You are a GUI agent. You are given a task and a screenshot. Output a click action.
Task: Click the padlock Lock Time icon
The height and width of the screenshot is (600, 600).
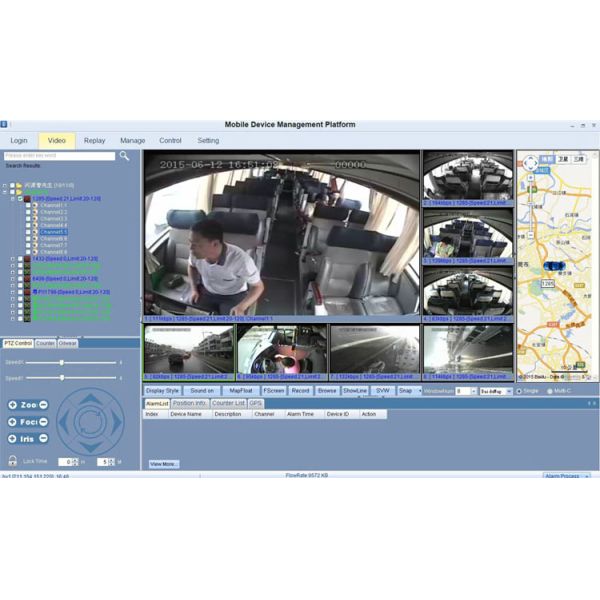pyautogui.click(x=12, y=461)
